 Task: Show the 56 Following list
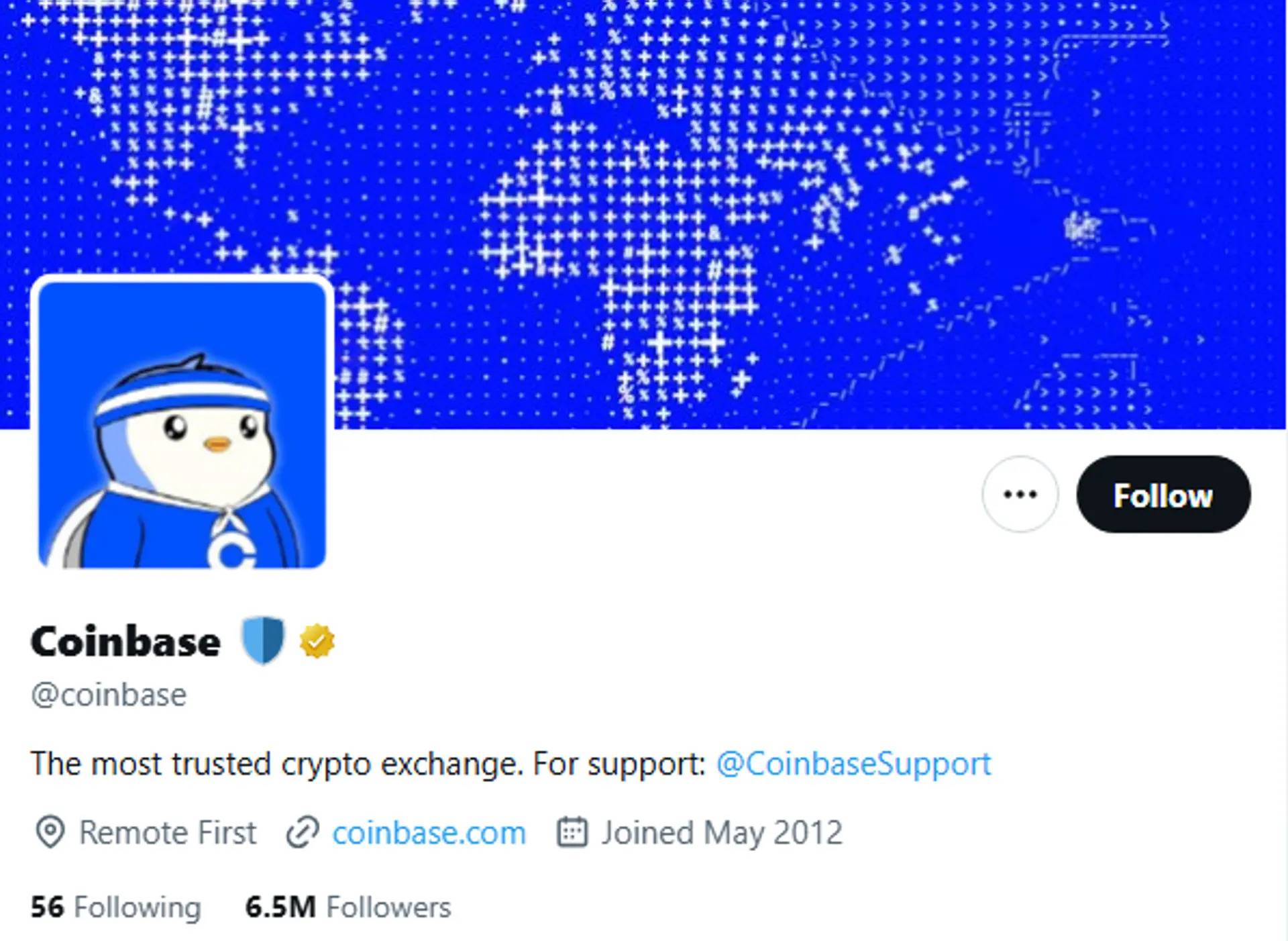(115, 907)
